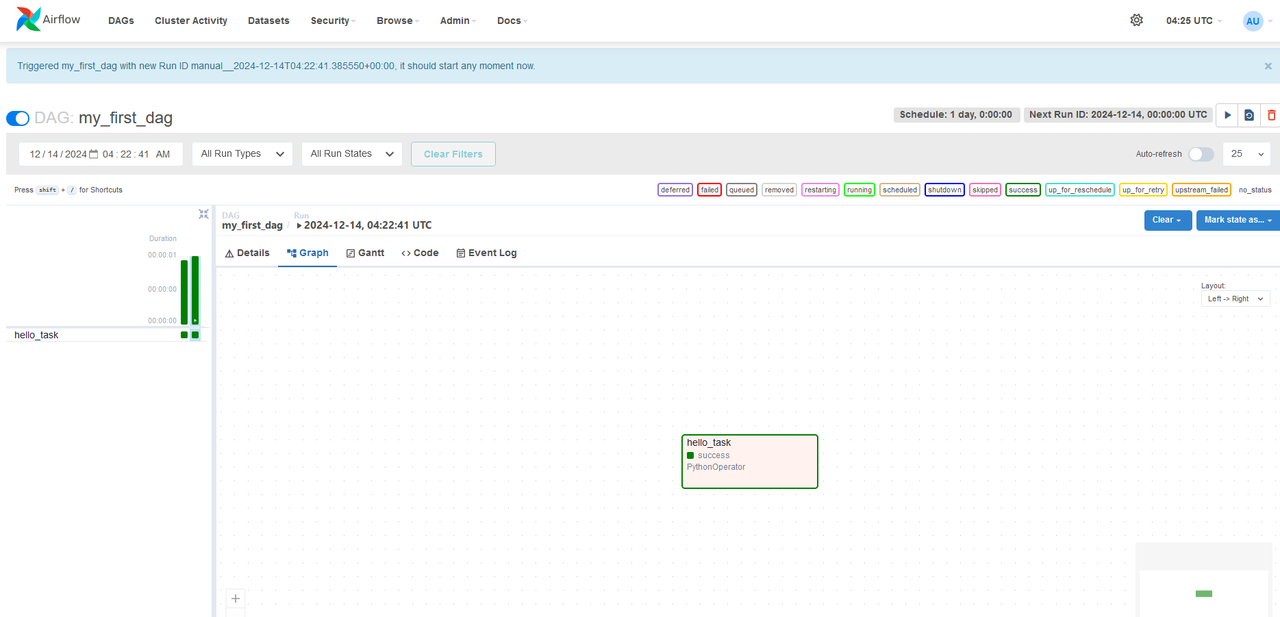Click hello_task status square of first run
Image resolution: width=1280 pixels, height=617 pixels.
[184, 335]
